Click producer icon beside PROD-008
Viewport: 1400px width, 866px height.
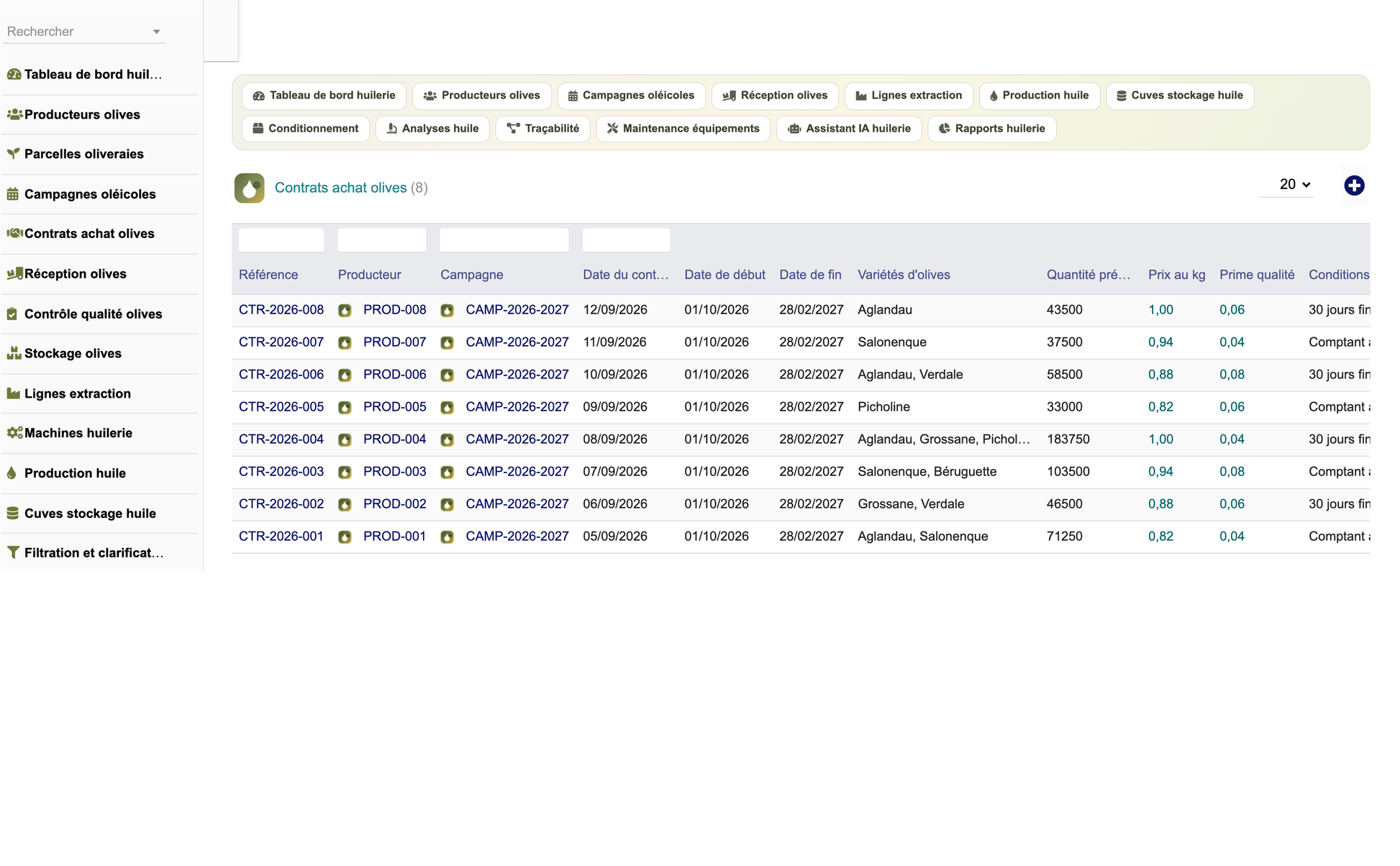point(345,310)
